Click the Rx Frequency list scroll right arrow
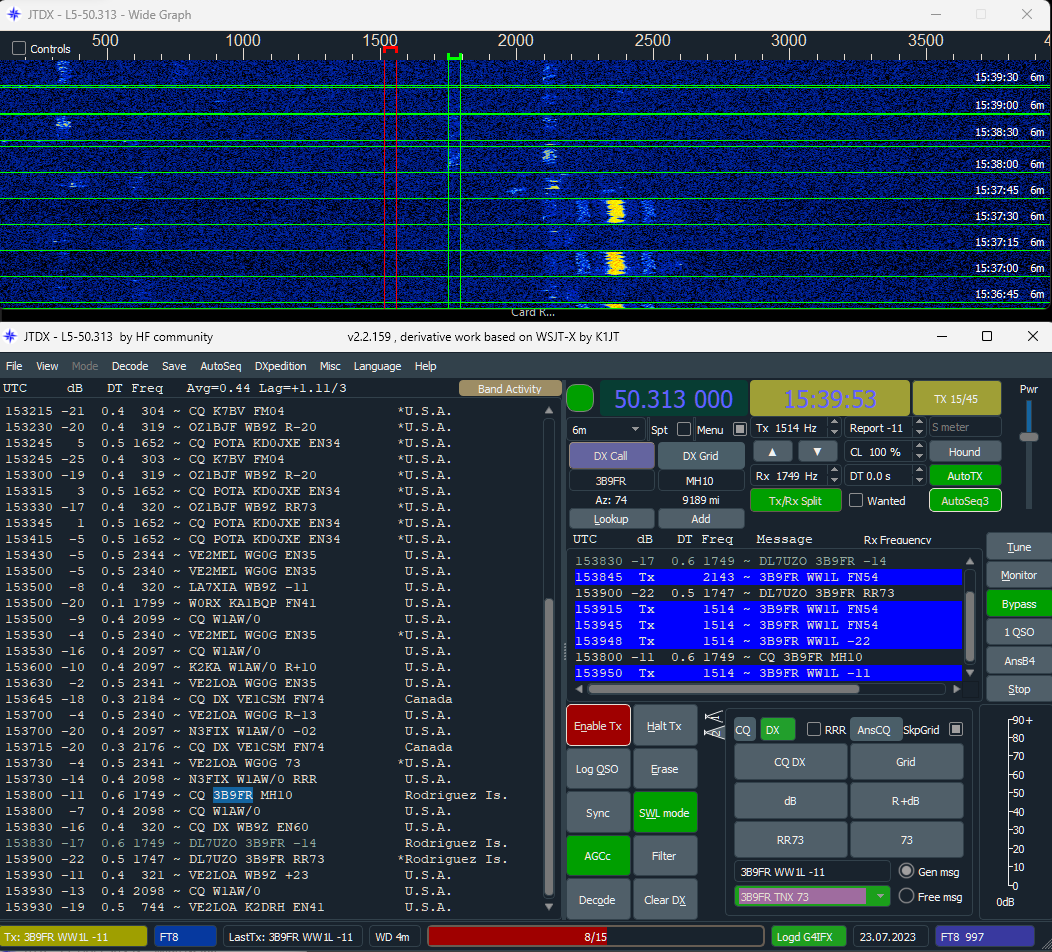This screenshot has height=952, width=1052. point(957,689)
